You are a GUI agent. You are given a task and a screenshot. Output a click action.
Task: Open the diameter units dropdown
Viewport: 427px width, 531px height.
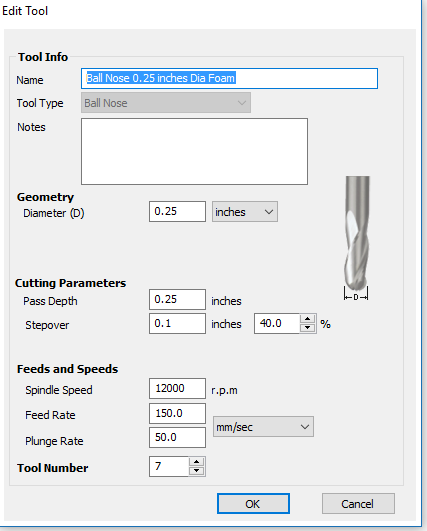245,212
